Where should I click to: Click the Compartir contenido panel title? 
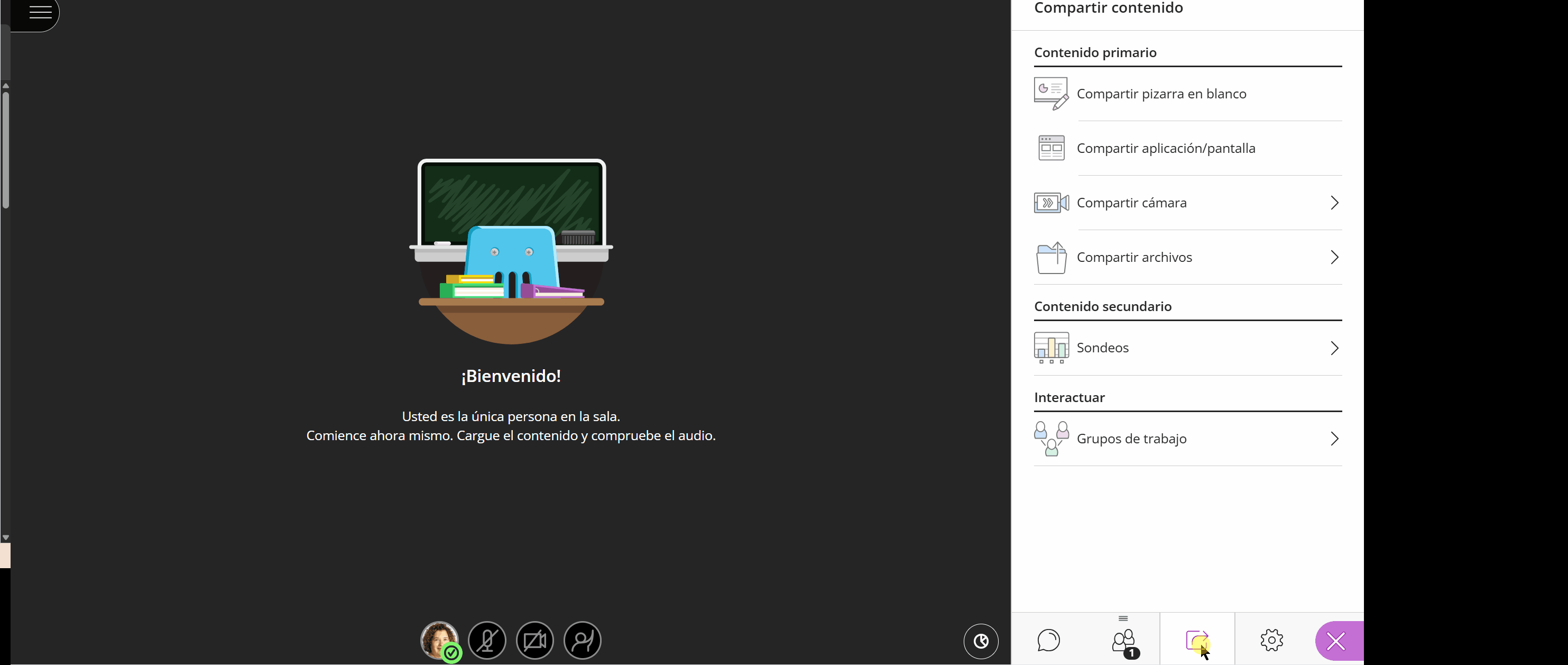point(1109,8)
